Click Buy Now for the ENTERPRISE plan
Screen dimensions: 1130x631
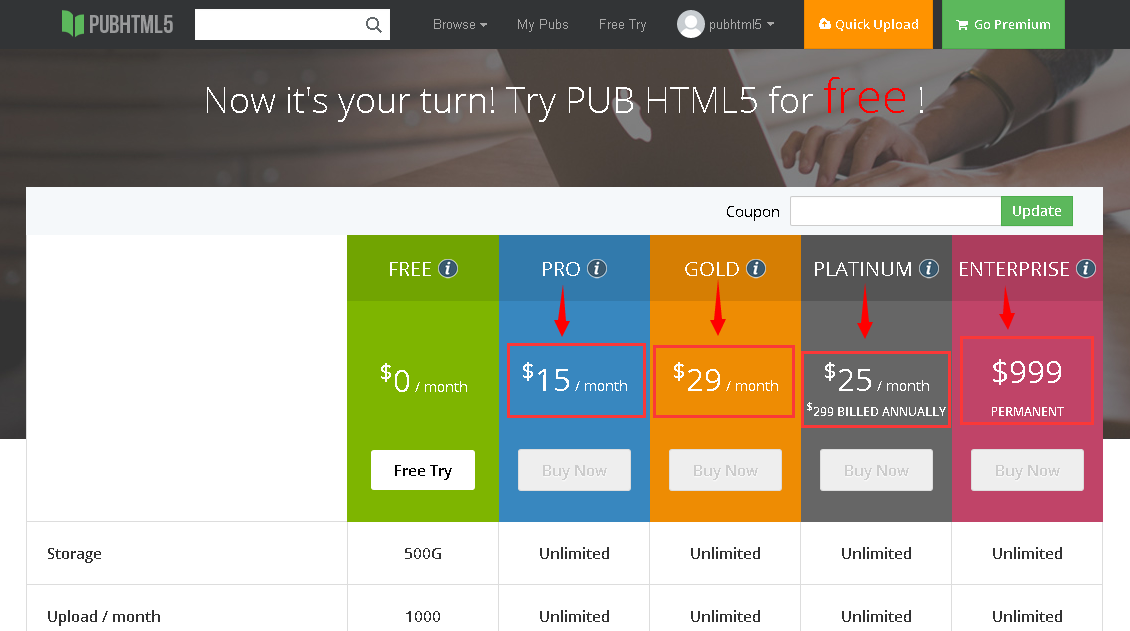pyautogui.click(x=1027, y=470)
